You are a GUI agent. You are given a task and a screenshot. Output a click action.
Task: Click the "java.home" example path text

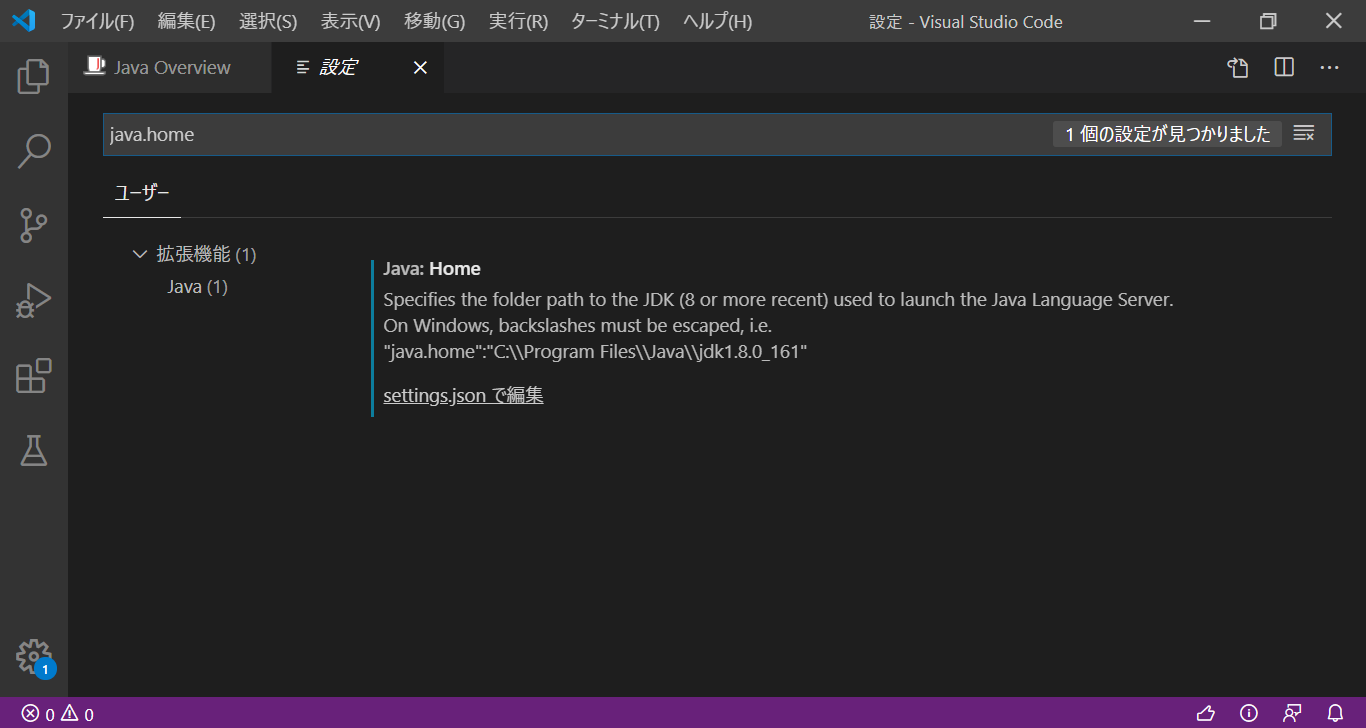595,352
